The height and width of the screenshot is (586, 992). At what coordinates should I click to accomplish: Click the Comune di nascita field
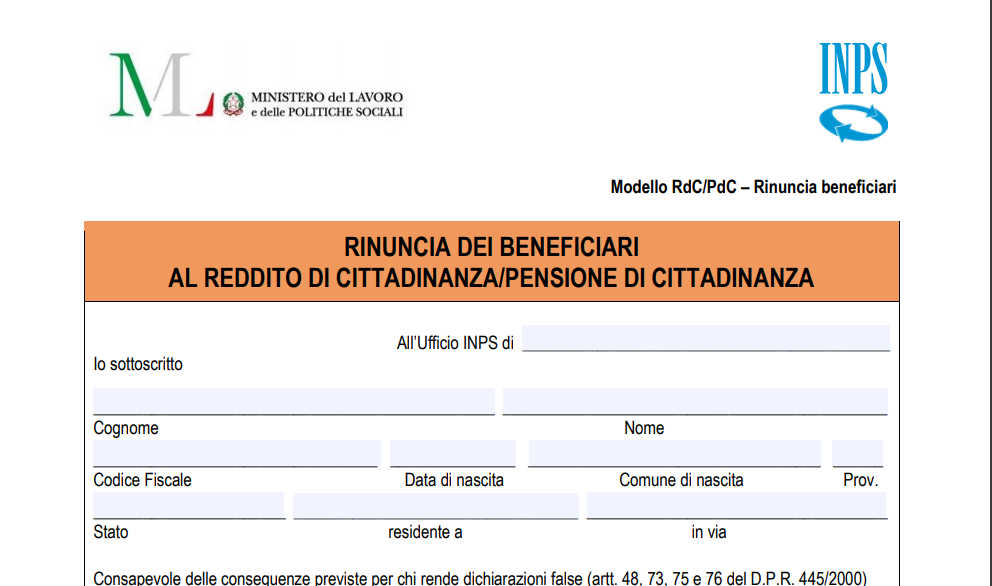674,454
